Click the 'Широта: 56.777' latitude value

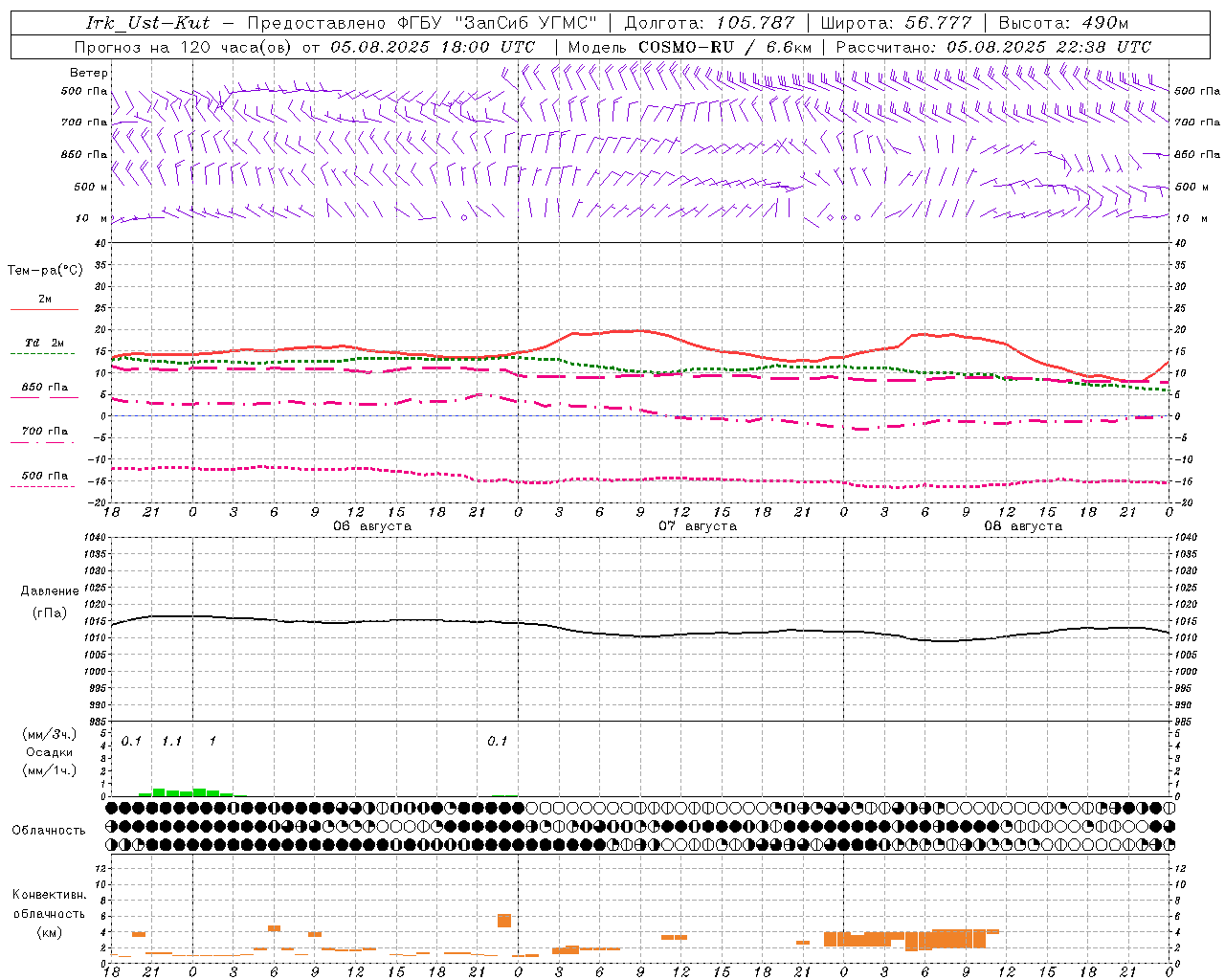point(896,23)
